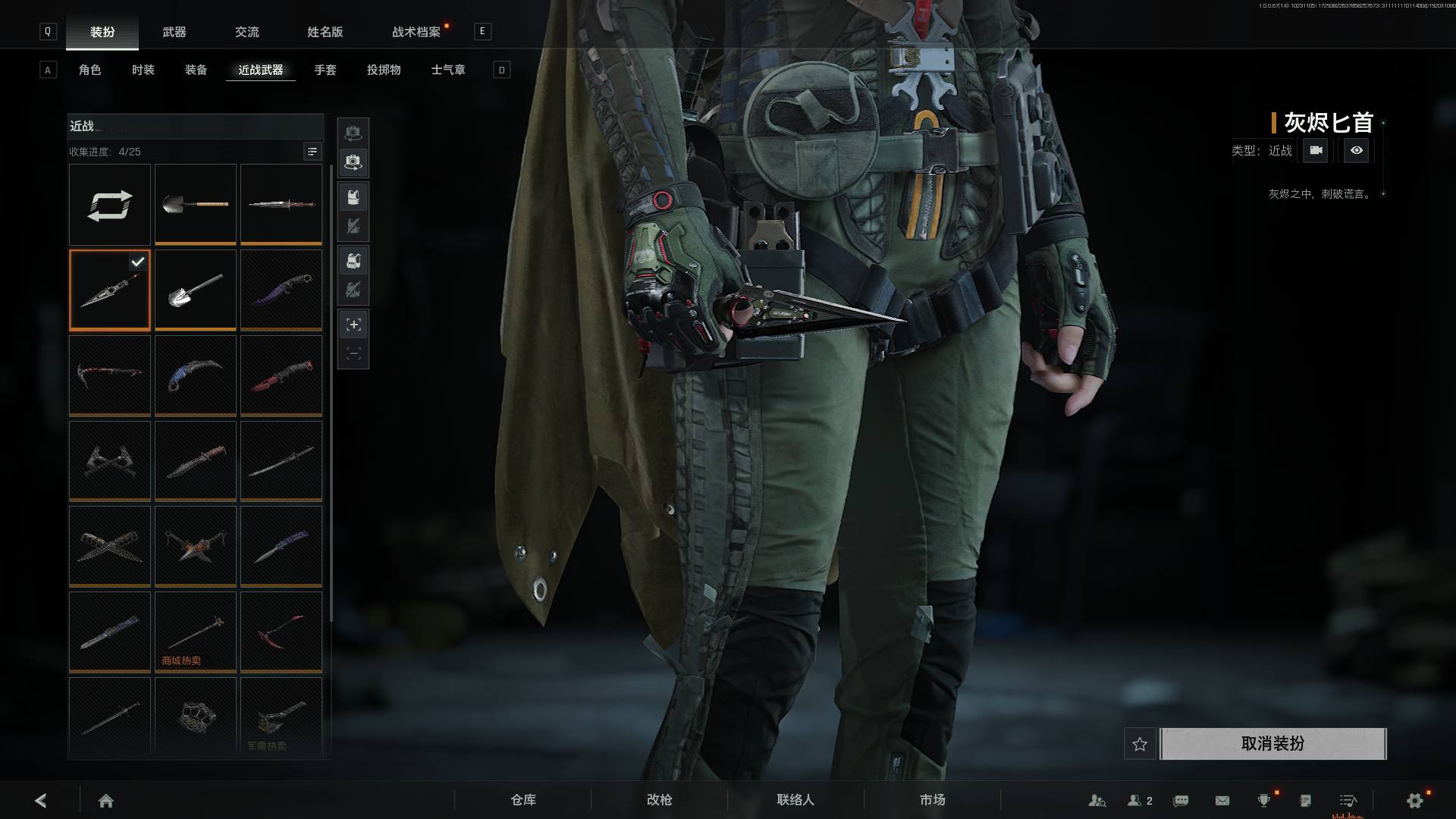The width and height of the screenshot is (1456, 819).
Task: Open the notebook tasks icon
Action: tap(1306, 800)
